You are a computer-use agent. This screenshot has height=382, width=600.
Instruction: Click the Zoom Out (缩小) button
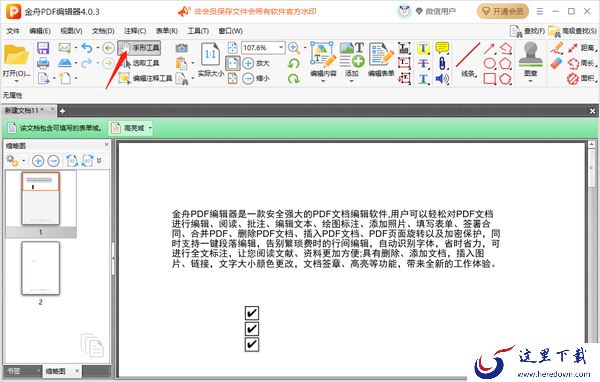(256, 78)
